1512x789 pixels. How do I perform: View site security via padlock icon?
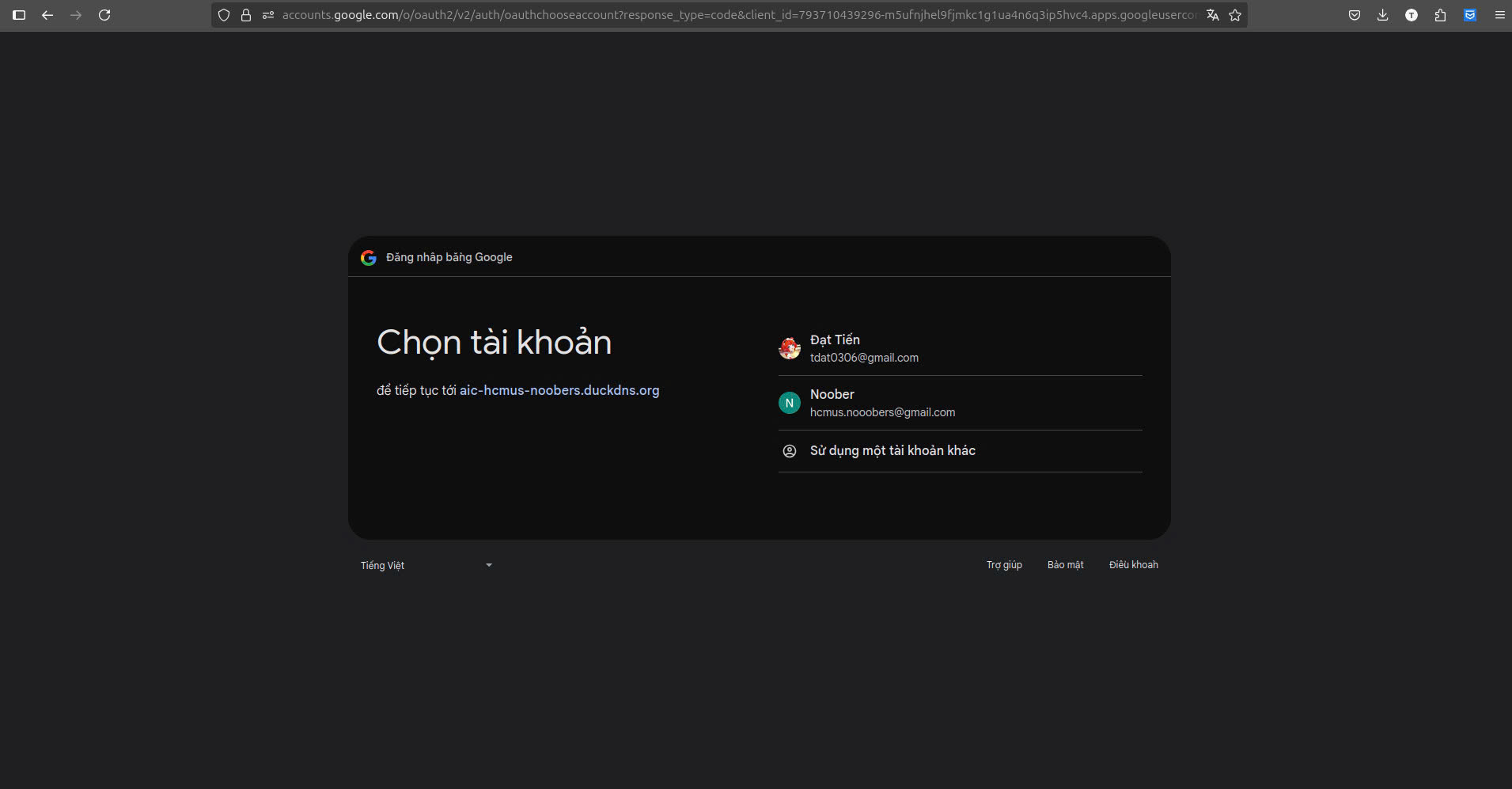246,15
